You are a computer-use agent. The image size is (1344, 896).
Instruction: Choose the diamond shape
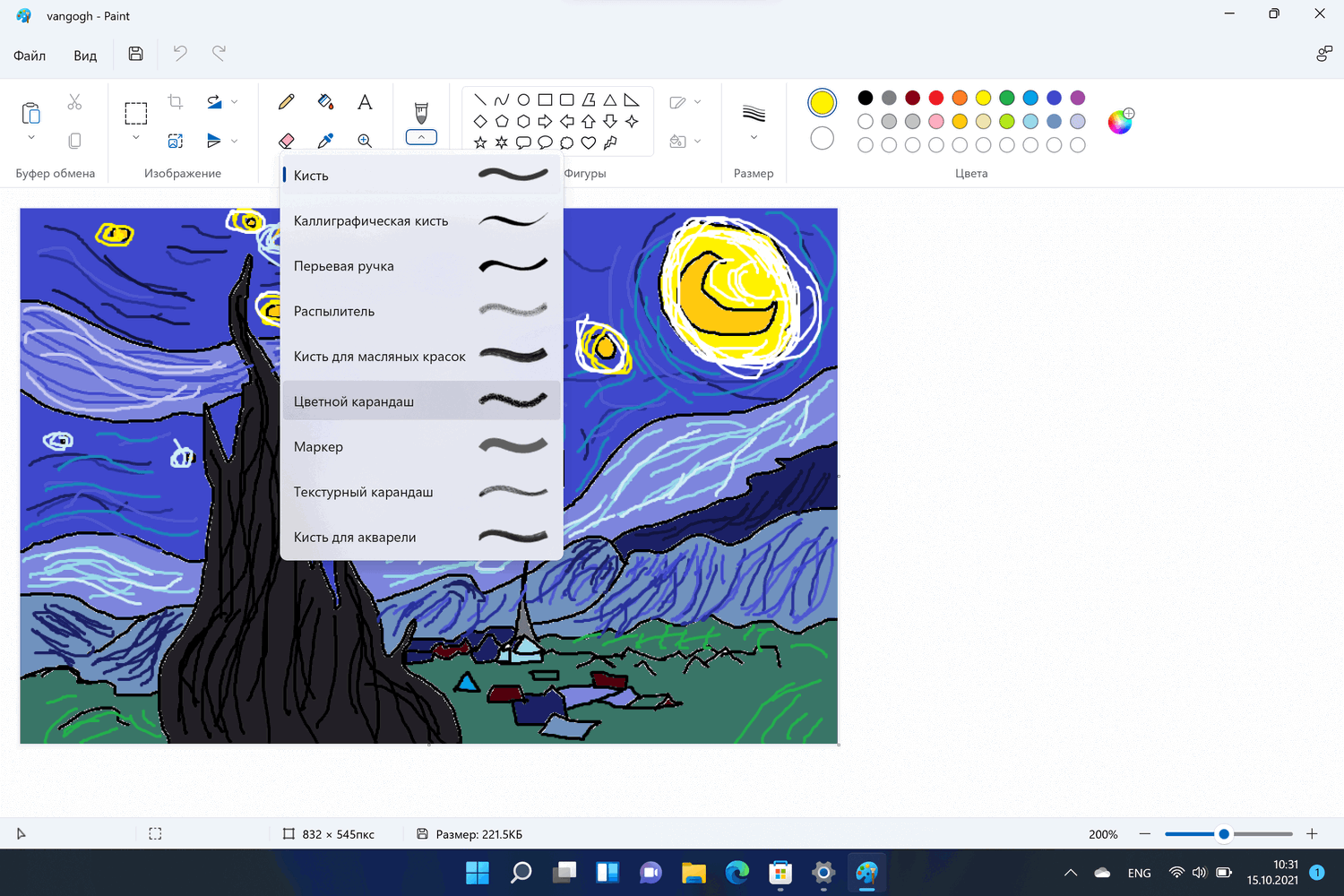(x=480, y=121)
